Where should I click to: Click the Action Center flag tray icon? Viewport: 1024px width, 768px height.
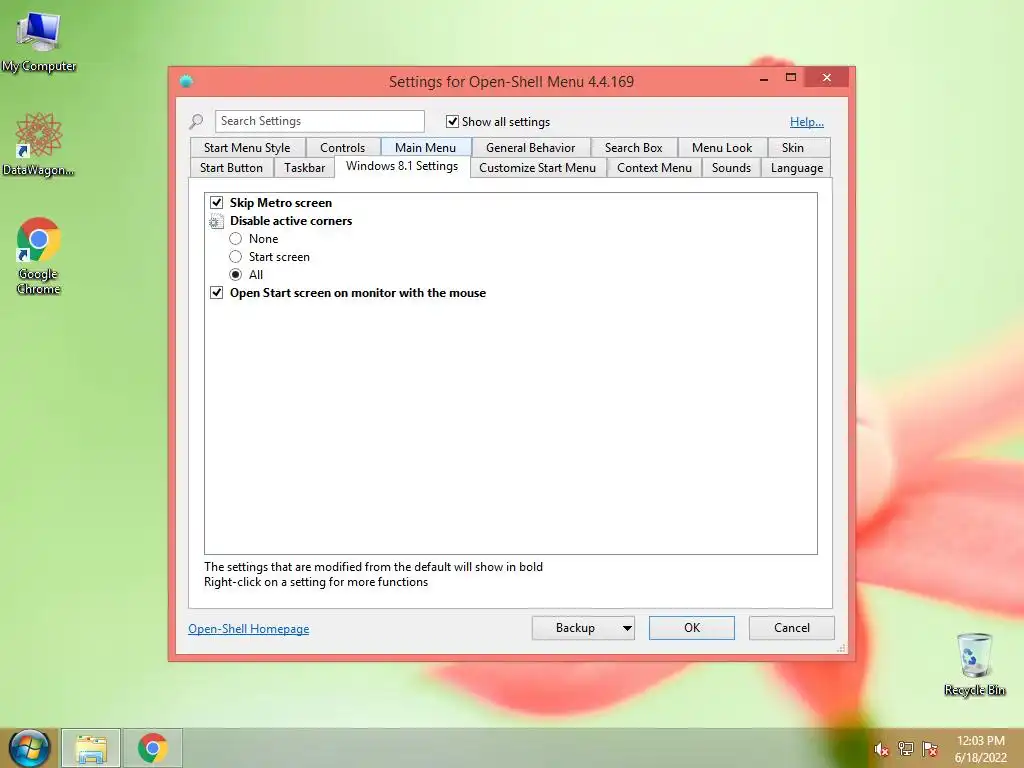coord(930,749)
